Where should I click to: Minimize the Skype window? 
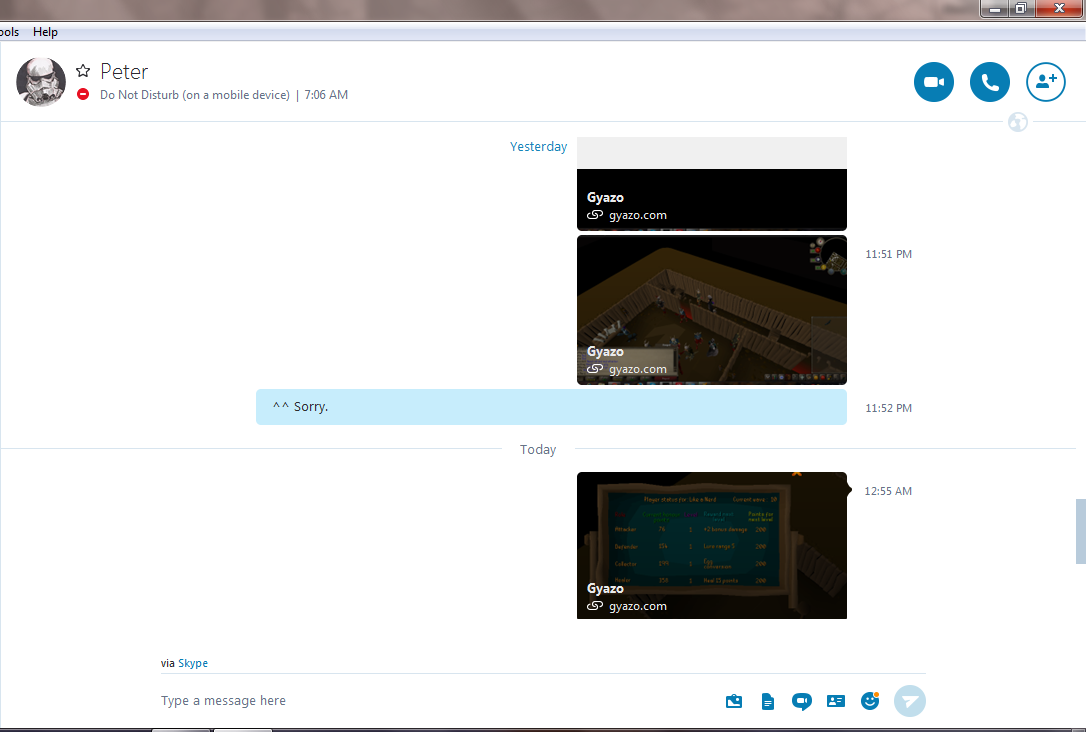coord(995,8)
